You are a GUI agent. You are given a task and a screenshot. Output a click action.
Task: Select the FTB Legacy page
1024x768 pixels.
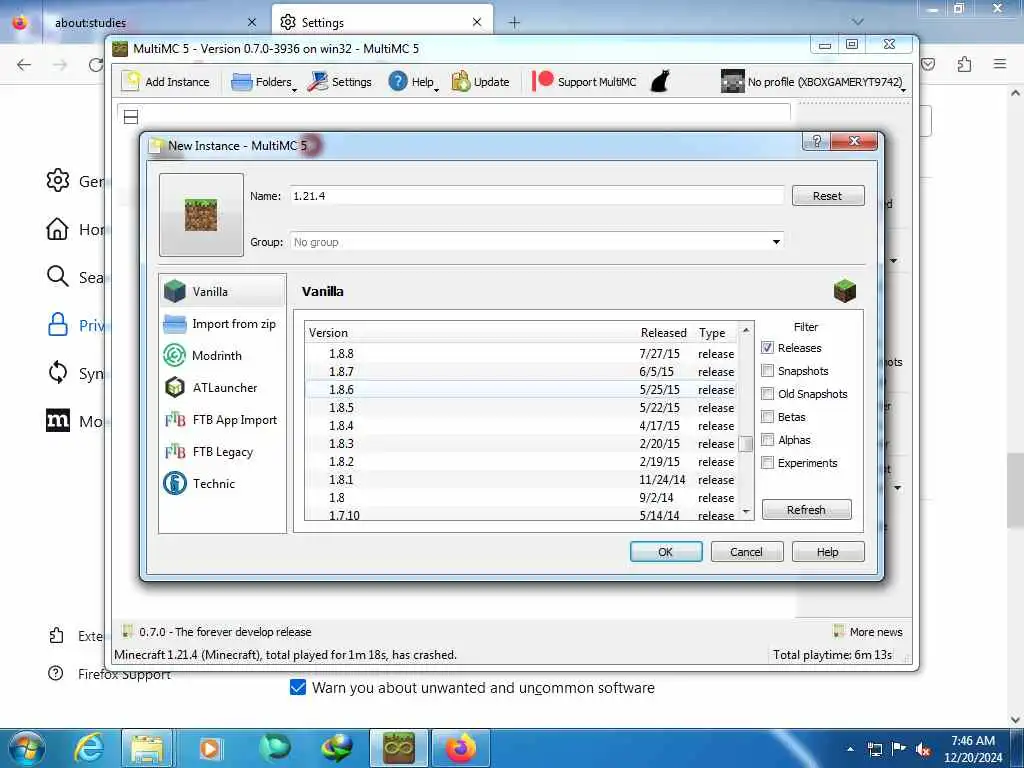[222, 451]
